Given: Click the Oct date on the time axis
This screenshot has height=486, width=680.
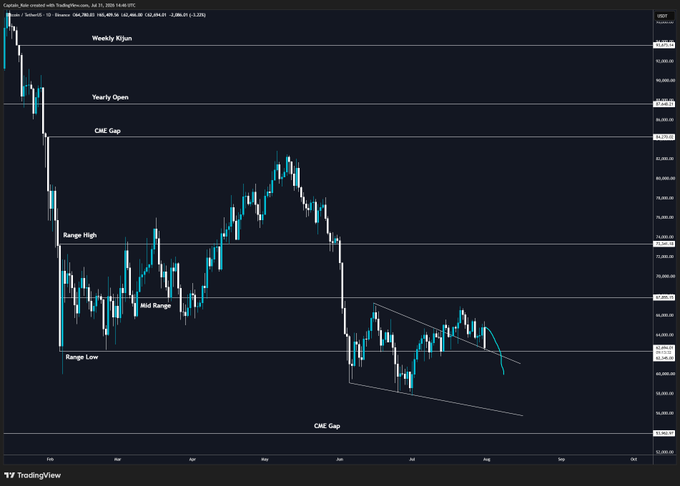Looking at the screenshot, I should (634, 459).
